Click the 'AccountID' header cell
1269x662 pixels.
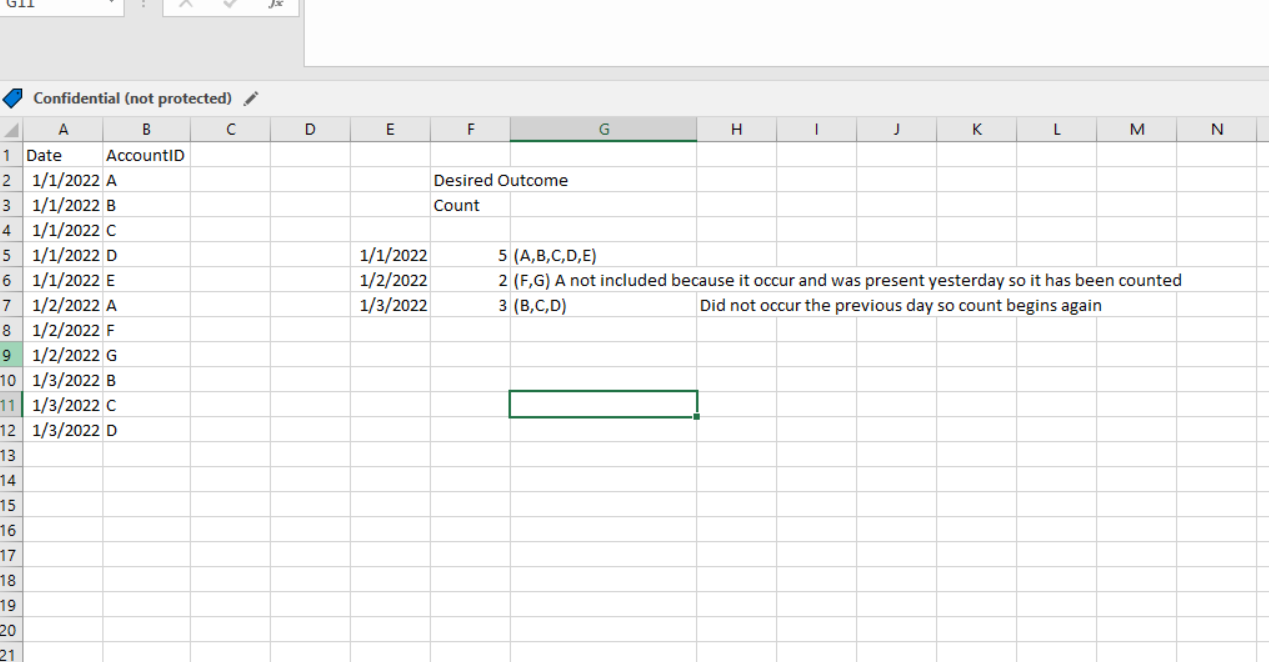pyautogui.click(x=146, y=155)
